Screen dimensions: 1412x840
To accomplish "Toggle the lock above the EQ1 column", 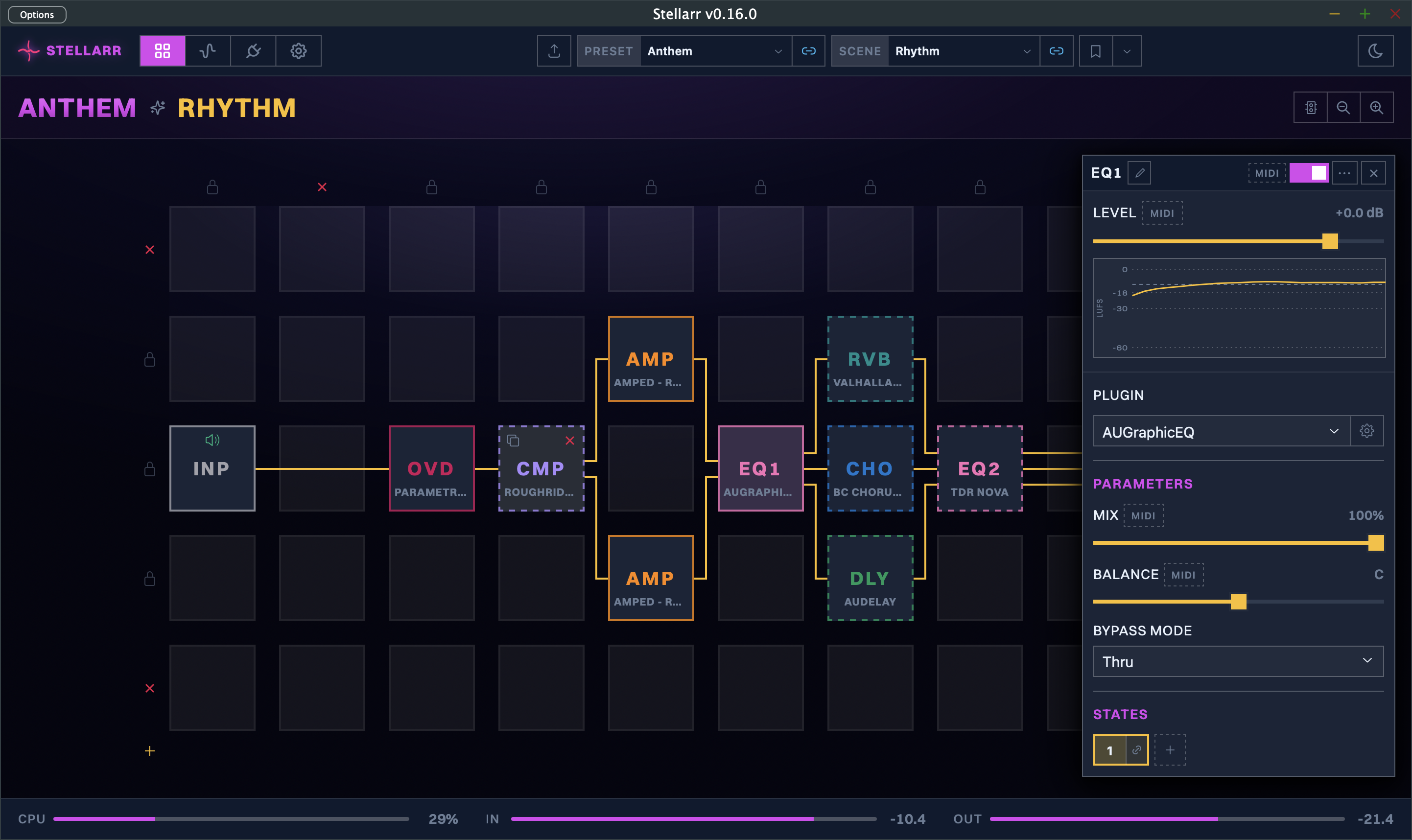I will point(761,187).
